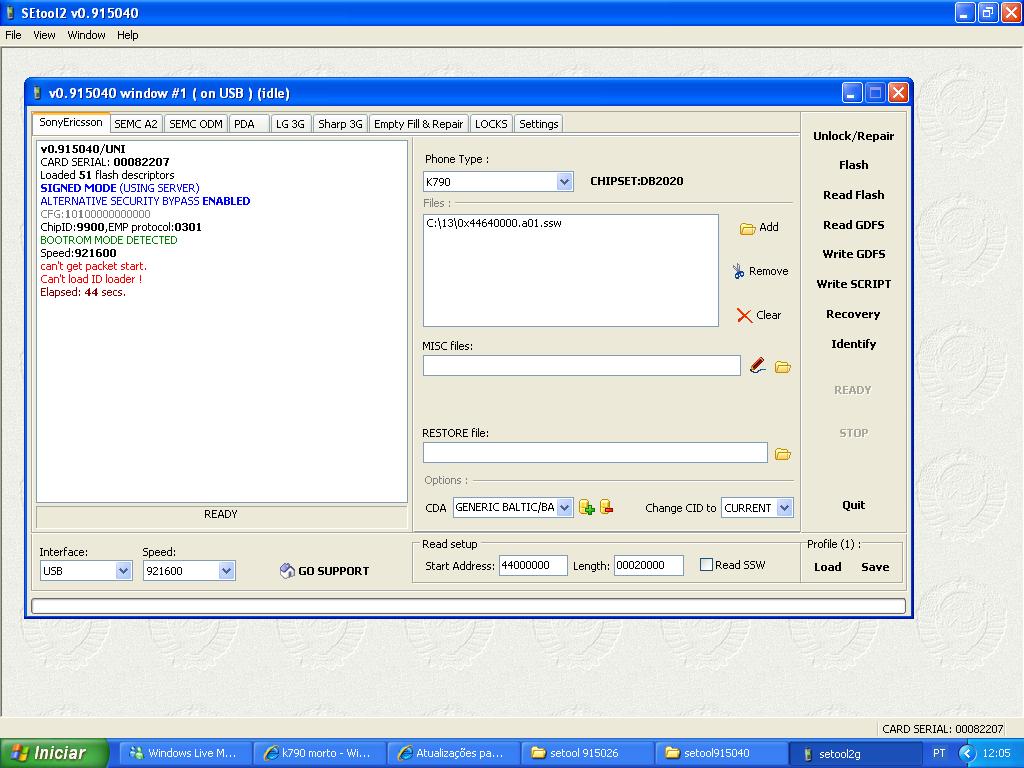The height and width of the screenshot is (768, 1024).
Task: Select the 0x44640000.a01.ssw file entry
Action: click(494, 223)
